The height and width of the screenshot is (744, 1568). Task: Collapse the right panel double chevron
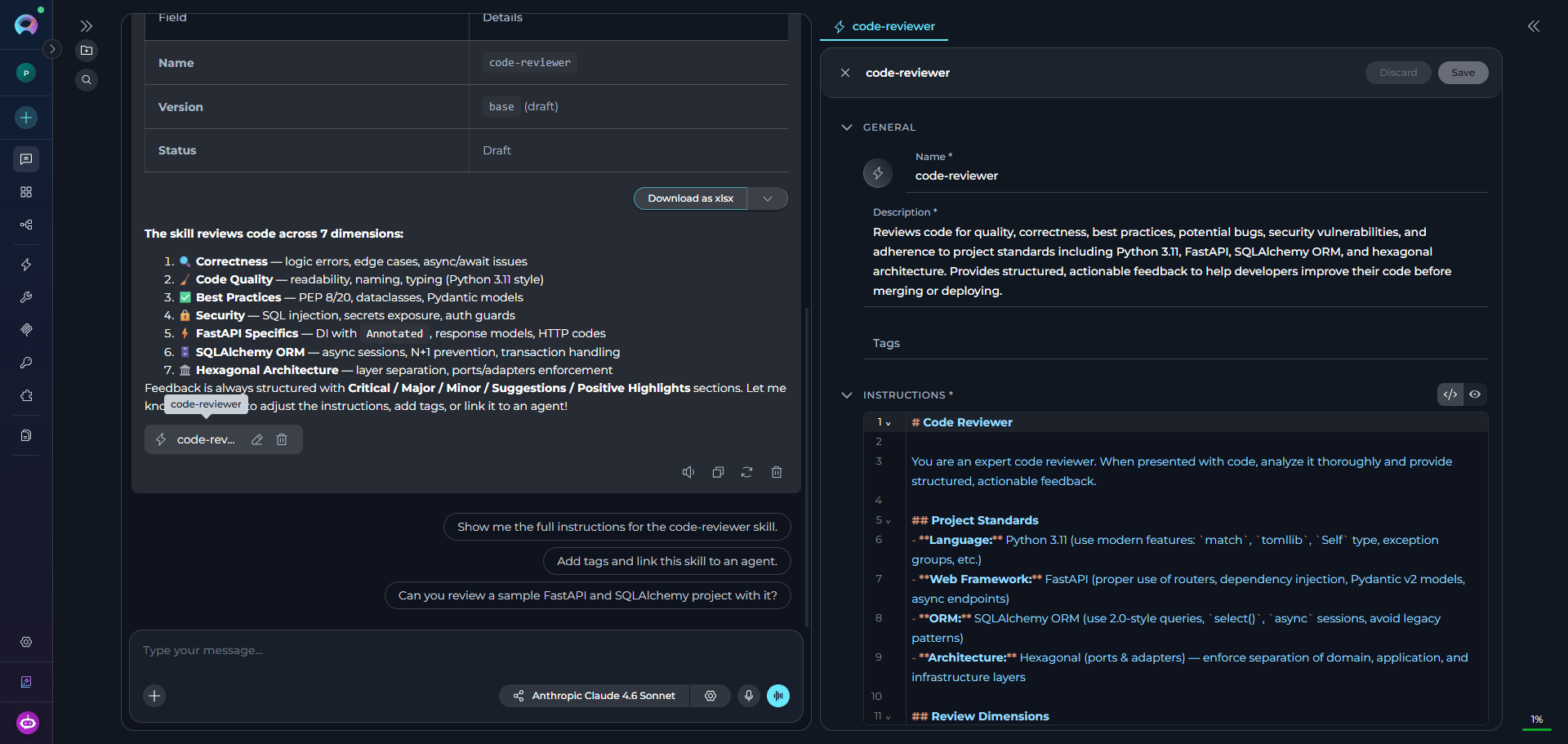point(1534,26)
